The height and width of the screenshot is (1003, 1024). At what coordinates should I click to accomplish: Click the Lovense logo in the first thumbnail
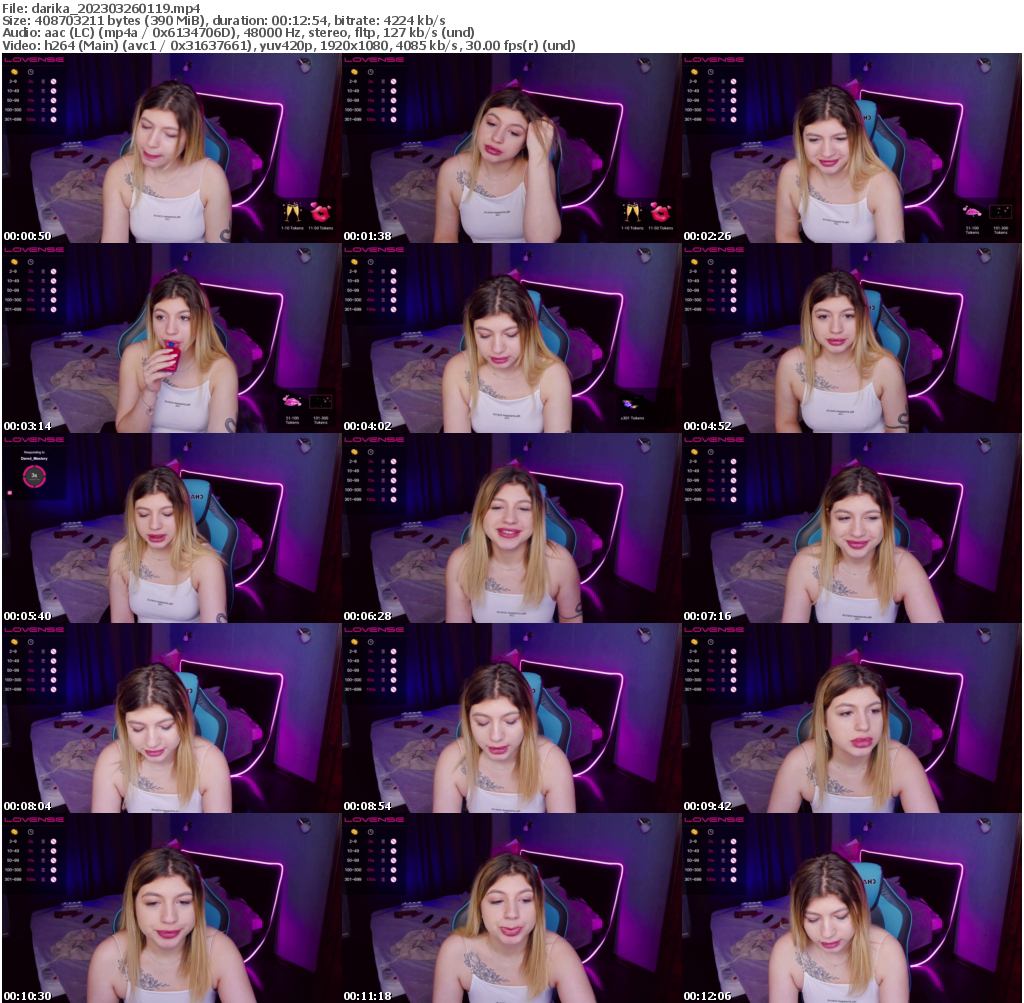pos(33,61)
